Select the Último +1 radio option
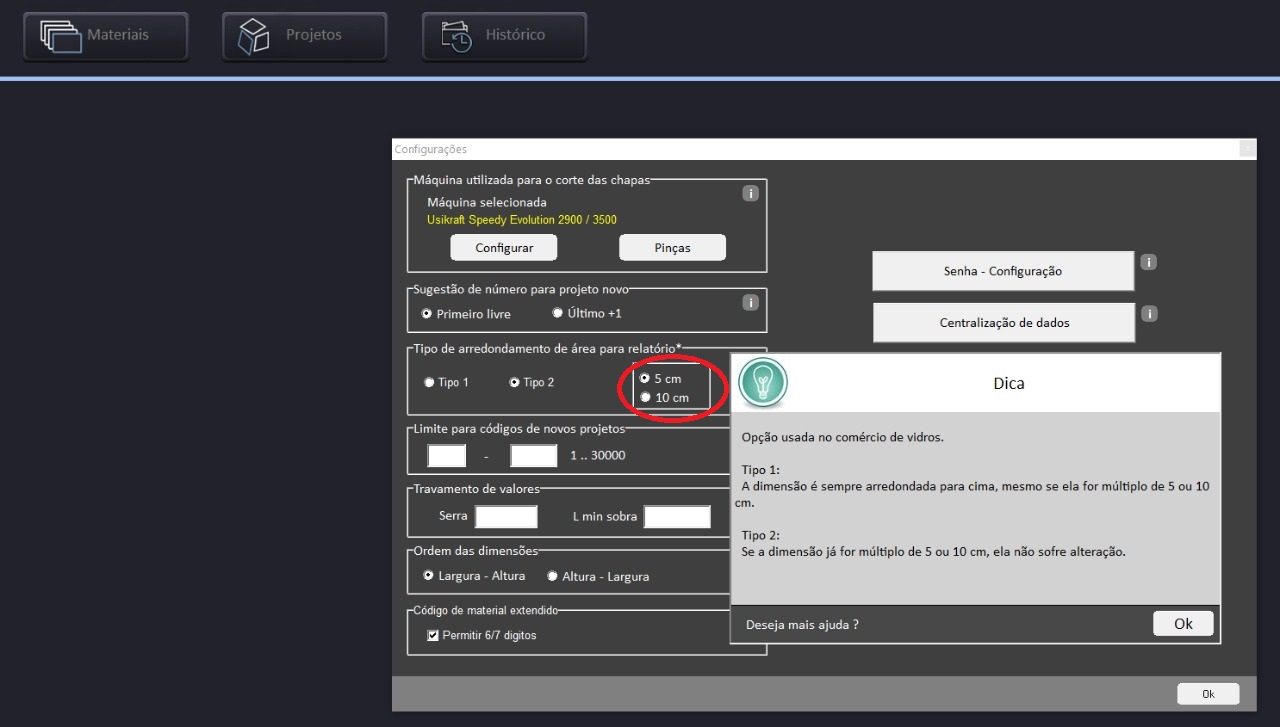The height and width of the screenshot is (727, 1280). click(558, 313)
